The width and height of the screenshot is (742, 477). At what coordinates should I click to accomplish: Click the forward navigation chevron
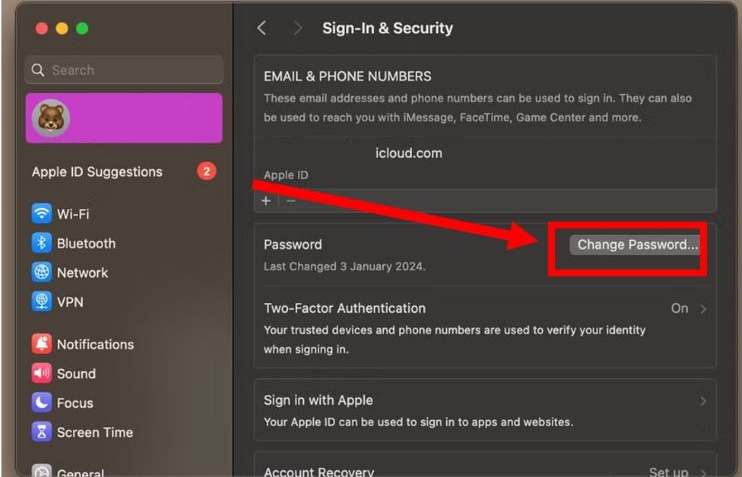(x=297, y=28)
